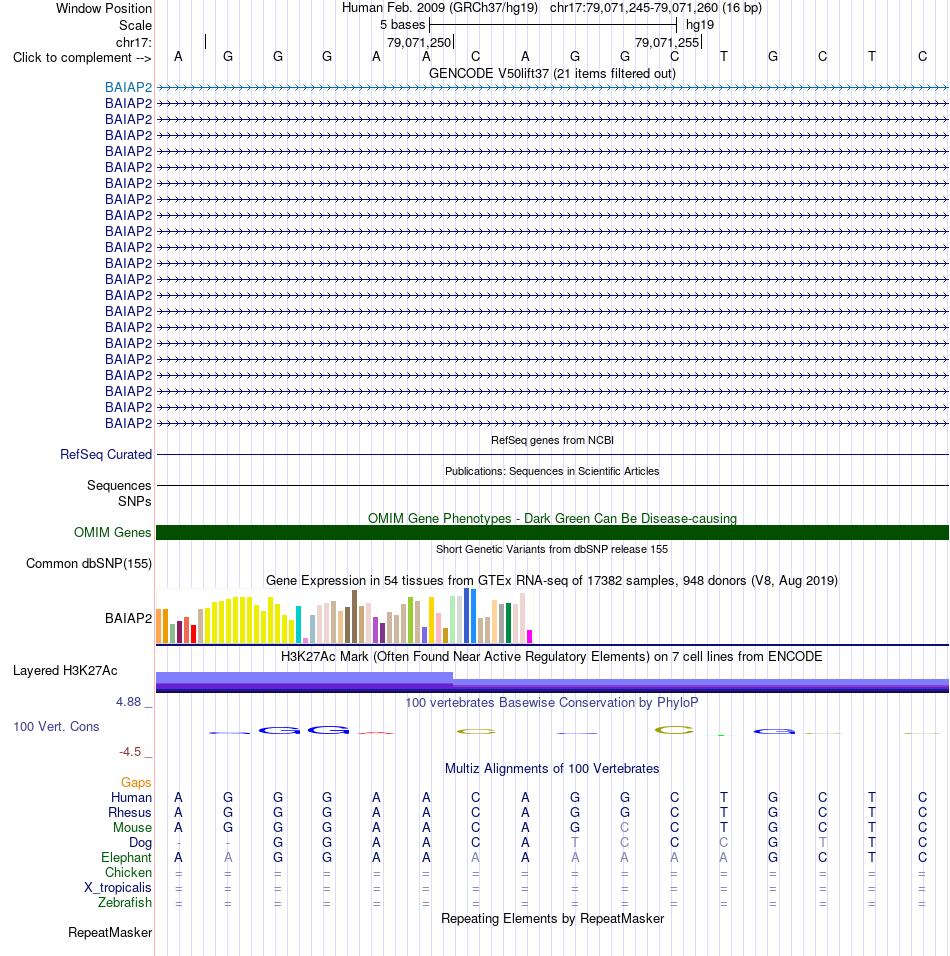The image size is (950, 956).
Task: Select the Human alignment row label
Action: tap(131, 797)
